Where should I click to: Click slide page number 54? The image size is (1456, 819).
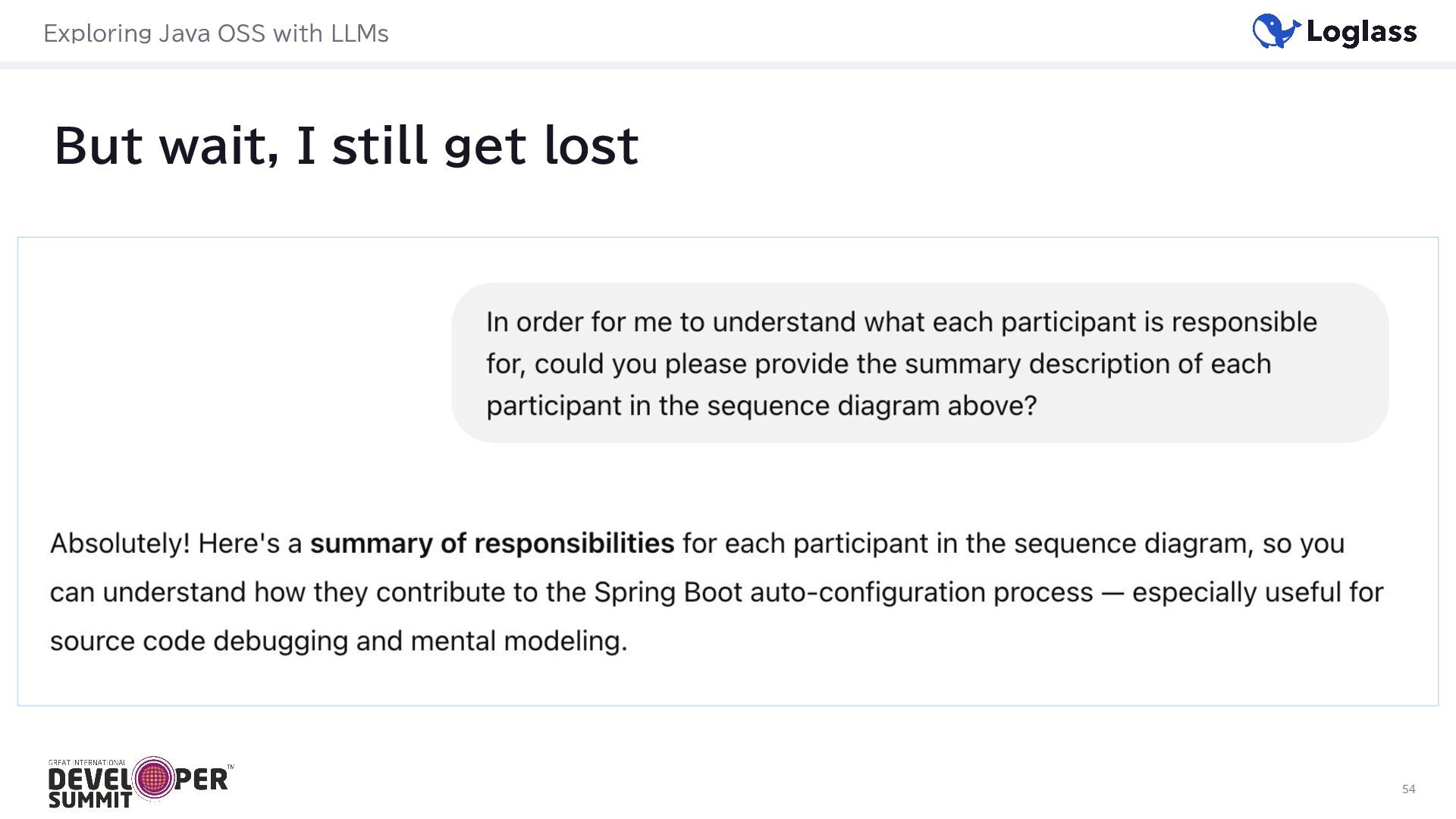point(1408,789)
